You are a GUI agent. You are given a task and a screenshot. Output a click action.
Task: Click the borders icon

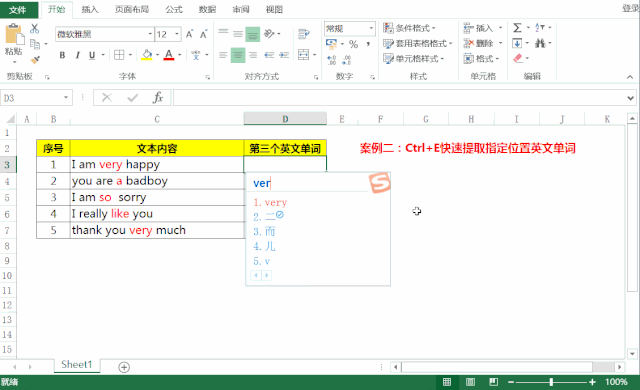pos(119,55)
